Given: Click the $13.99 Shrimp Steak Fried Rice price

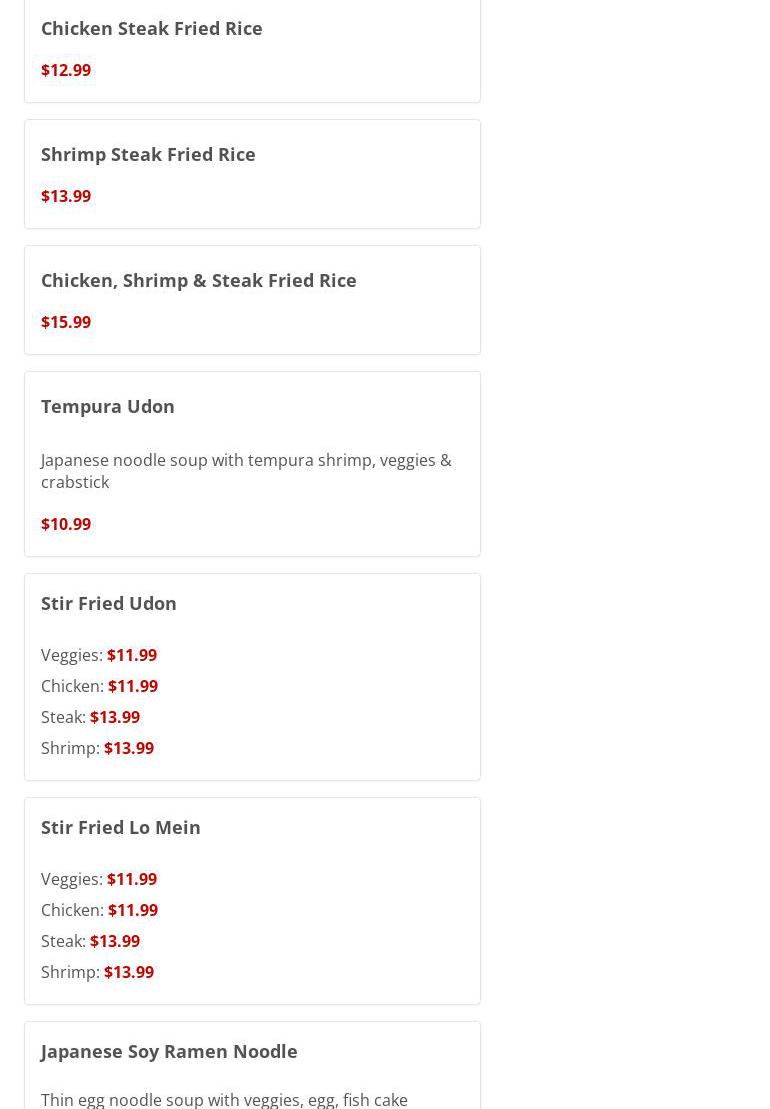Looking at the screenshot, I should 66,196.
